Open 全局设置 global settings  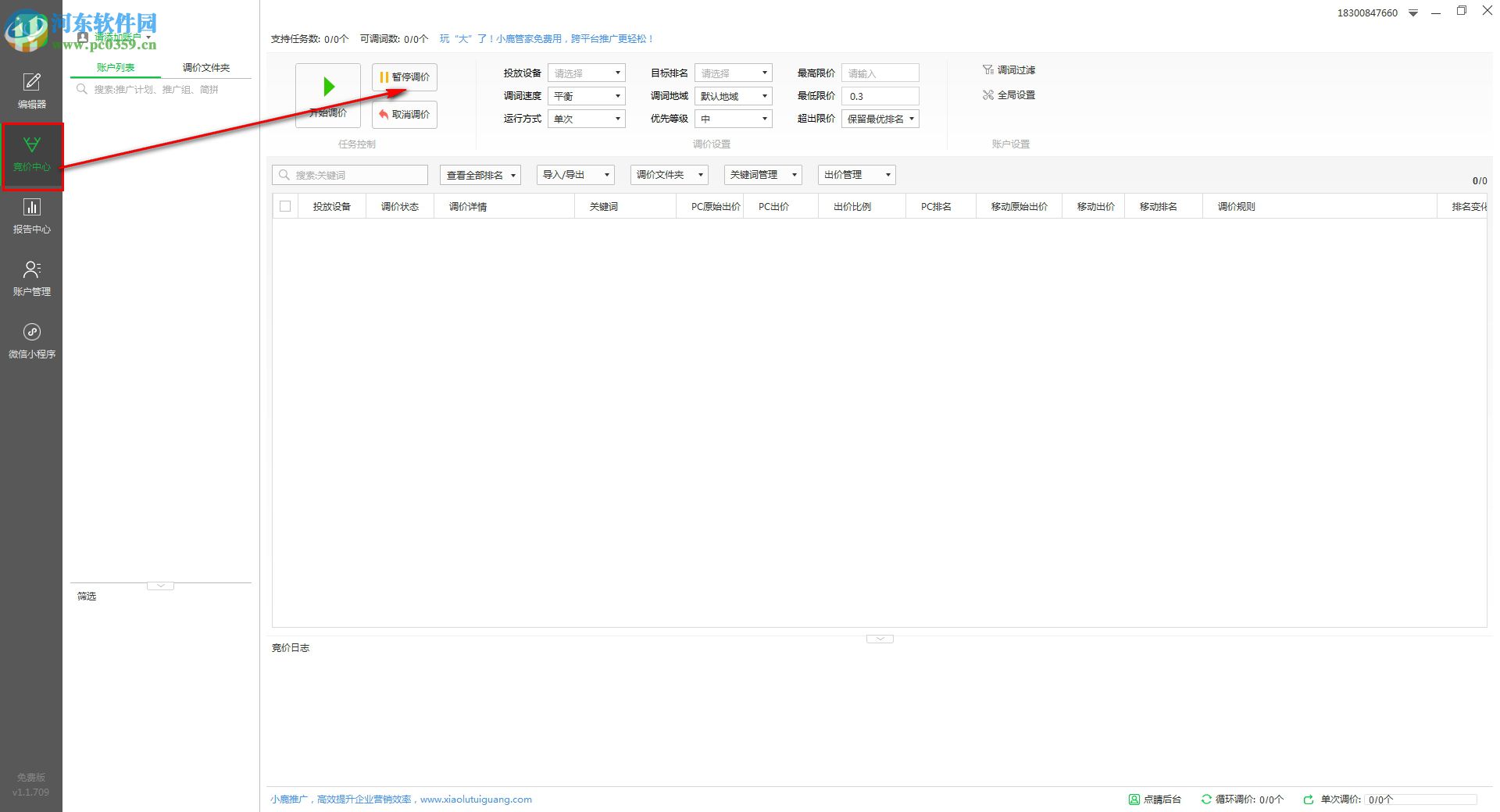[1009, 95]
